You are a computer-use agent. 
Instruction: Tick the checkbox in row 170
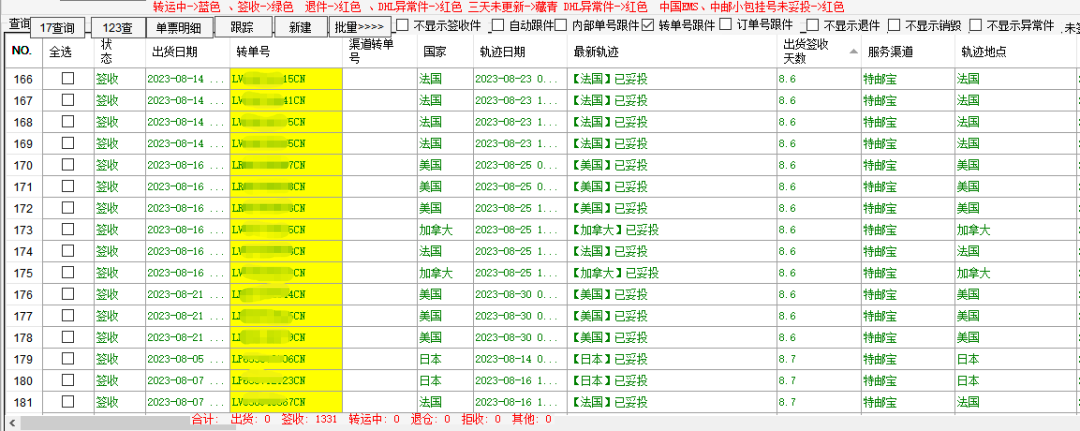pyautogui.click(x=68, y=165)
